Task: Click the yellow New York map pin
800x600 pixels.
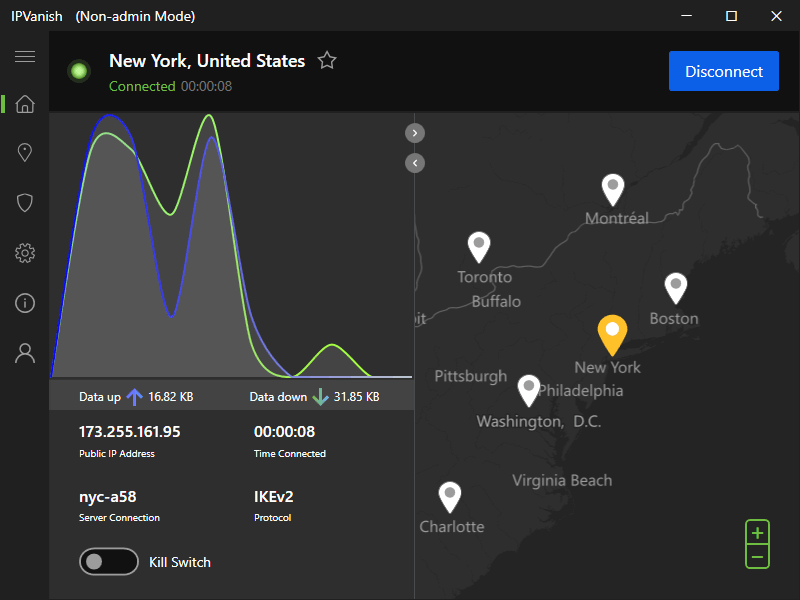Action: point(612,333)
